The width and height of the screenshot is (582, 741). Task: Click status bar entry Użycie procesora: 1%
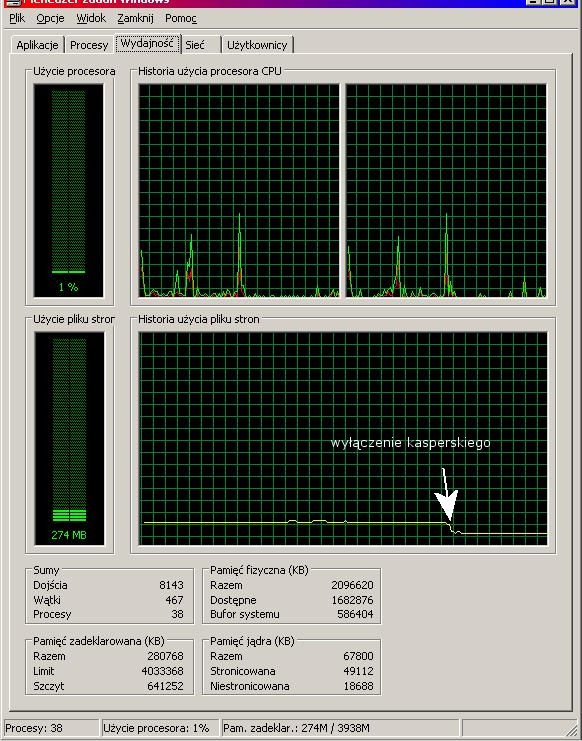click(160, 728)
